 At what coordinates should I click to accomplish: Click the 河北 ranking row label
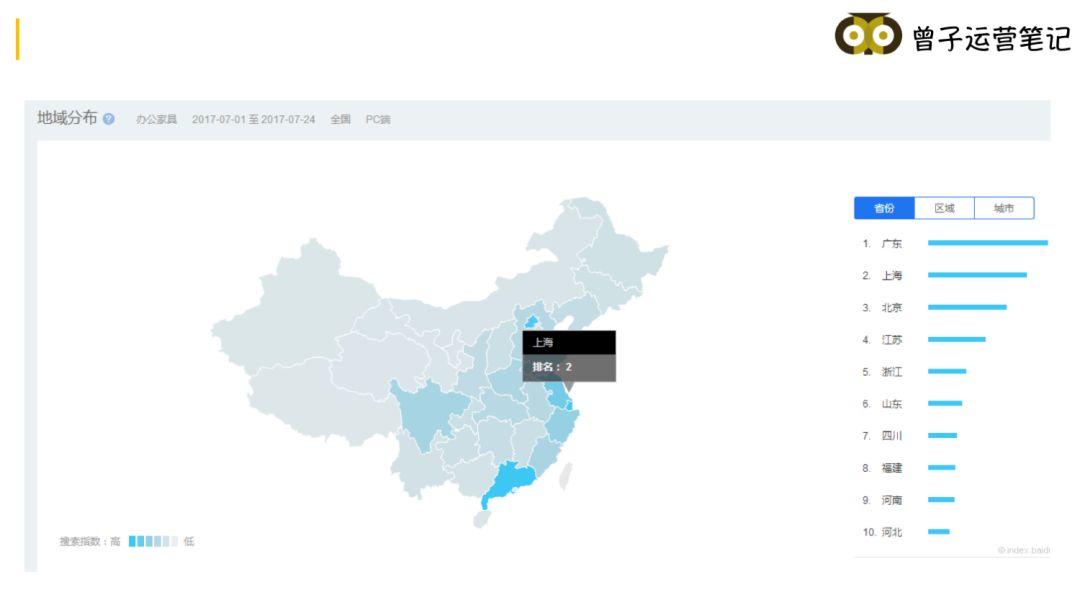click(x=891, y=532)
